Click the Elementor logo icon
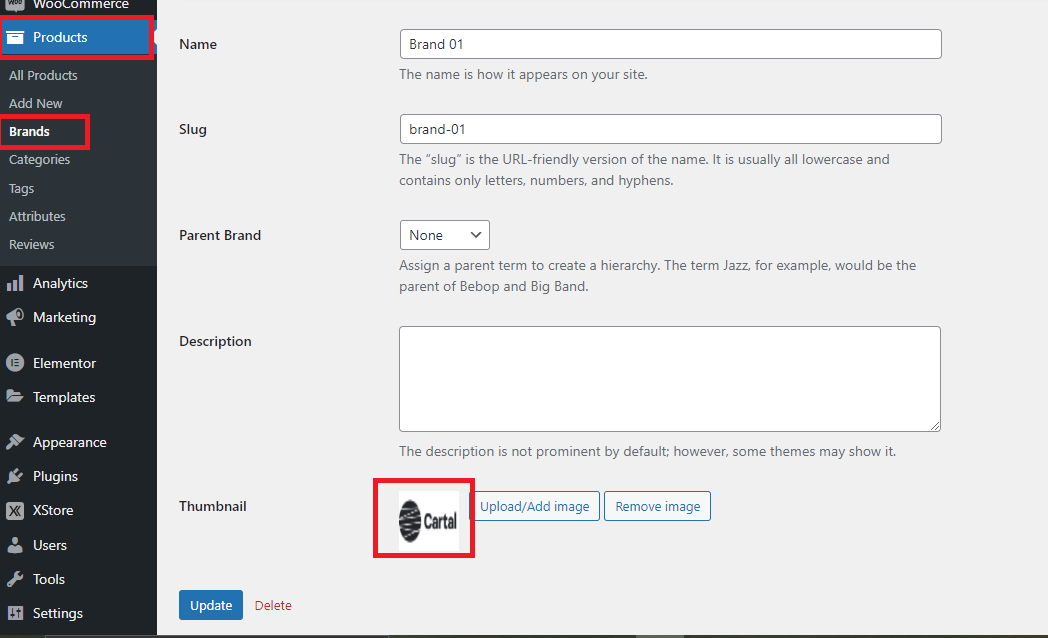Image resolution: width=1048 pixels, height=638 pixels. tap(15, 363)
